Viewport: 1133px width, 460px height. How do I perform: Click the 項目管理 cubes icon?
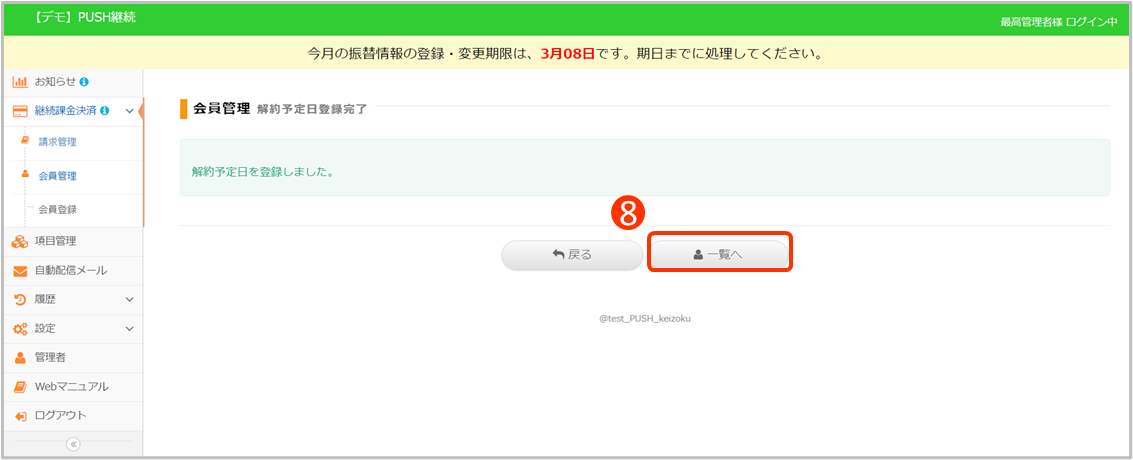(20, 241)
